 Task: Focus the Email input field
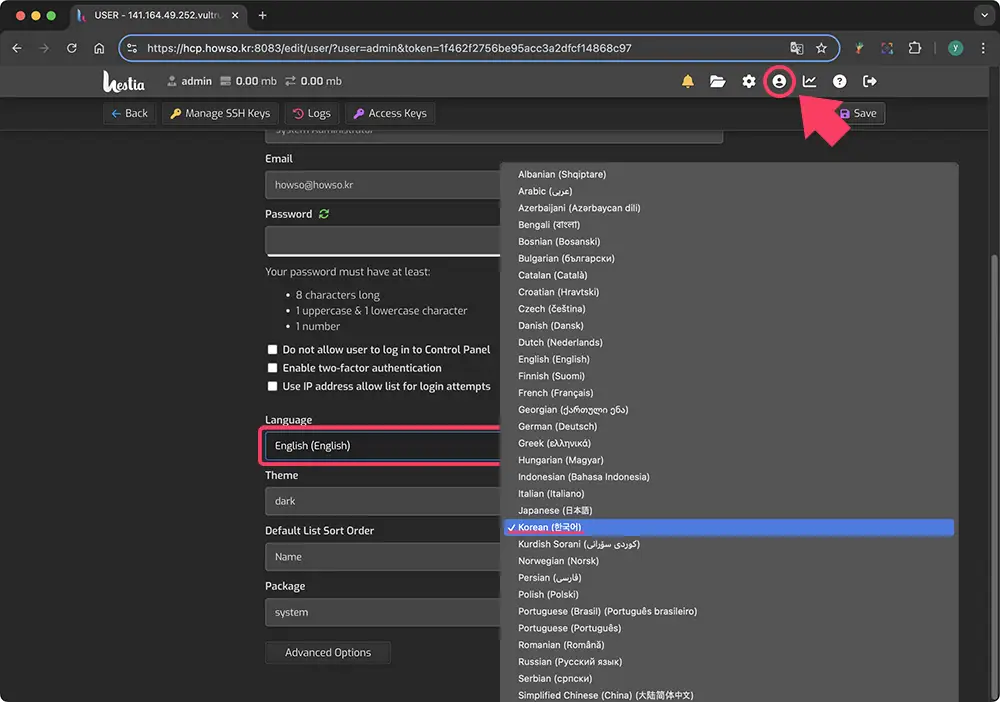point(382,185)
